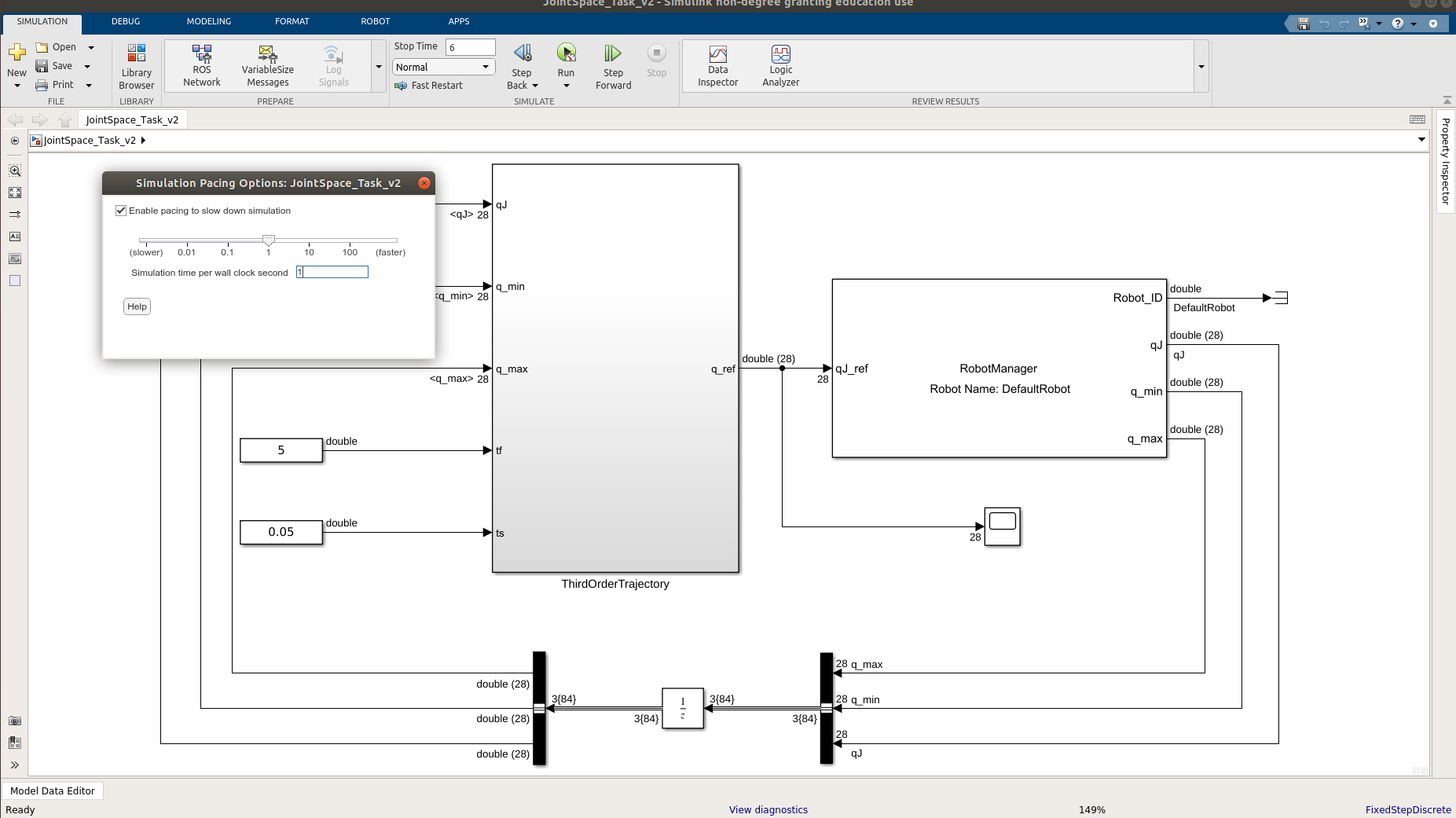Select the RobotManager block

tap(999, 368)
